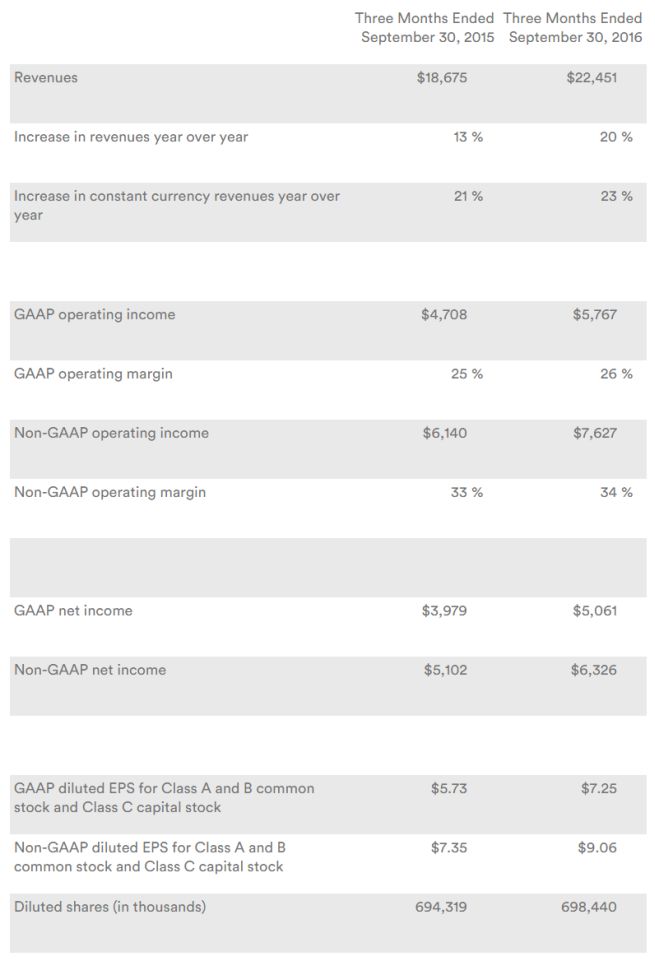The image size is (655, 961).
Task: Select the $5,767 operating income value
Action: click(x=594, y=314)
